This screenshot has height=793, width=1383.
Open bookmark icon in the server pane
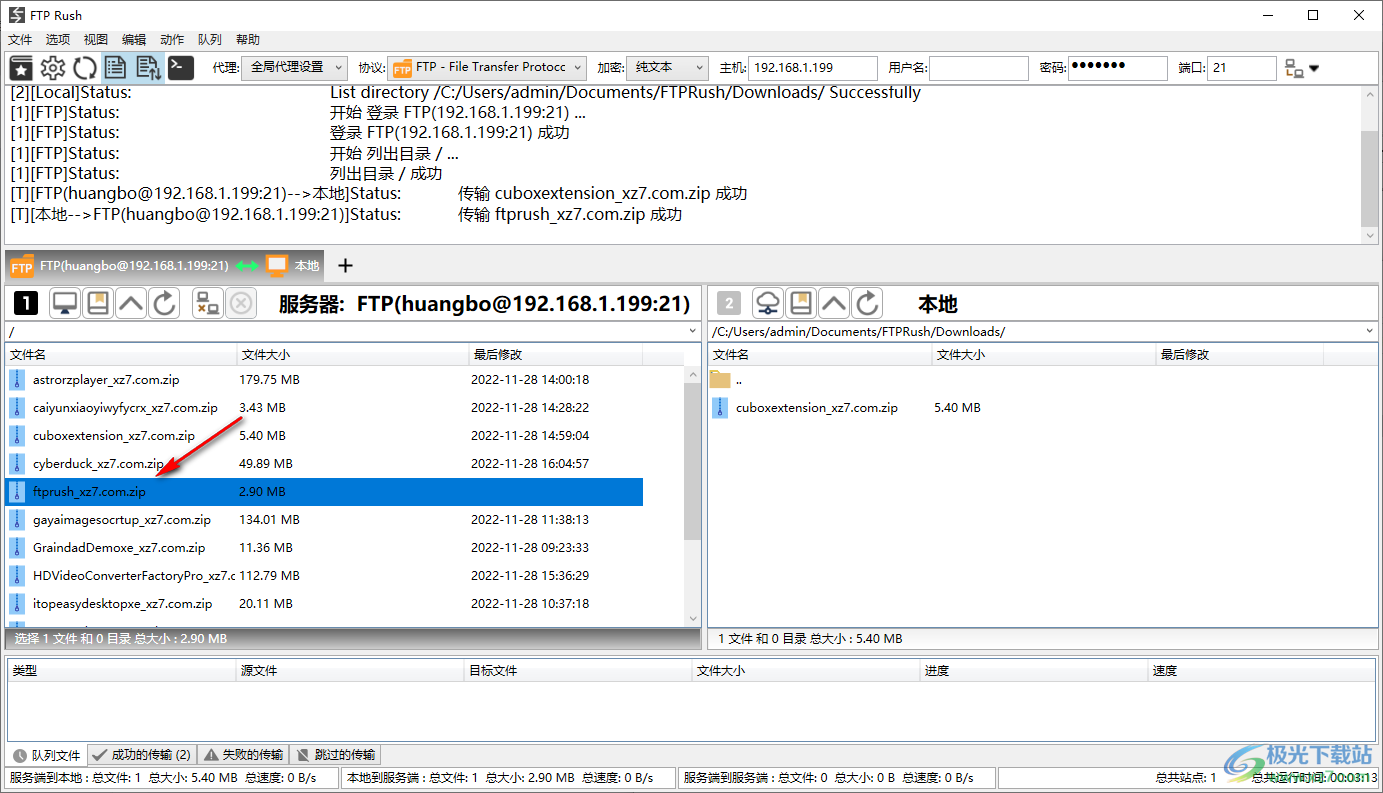pyautogui.click(x=98, y=303)
